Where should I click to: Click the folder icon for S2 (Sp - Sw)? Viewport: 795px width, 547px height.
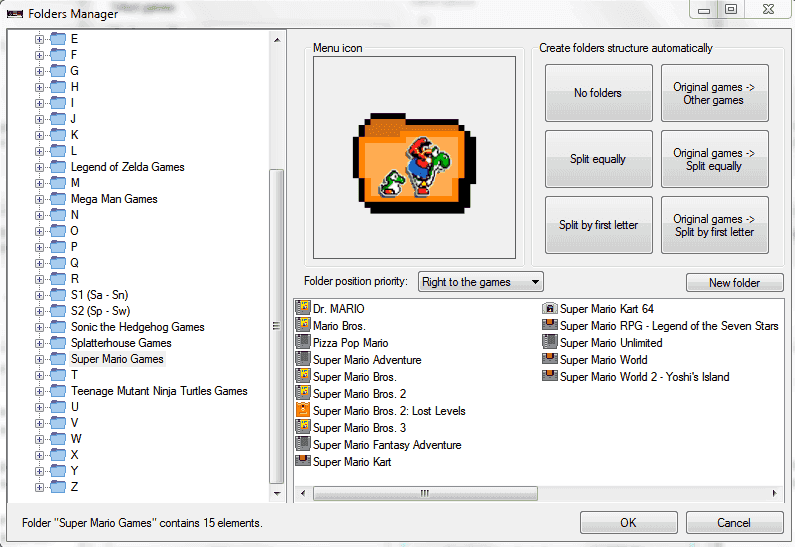[58, 311]
